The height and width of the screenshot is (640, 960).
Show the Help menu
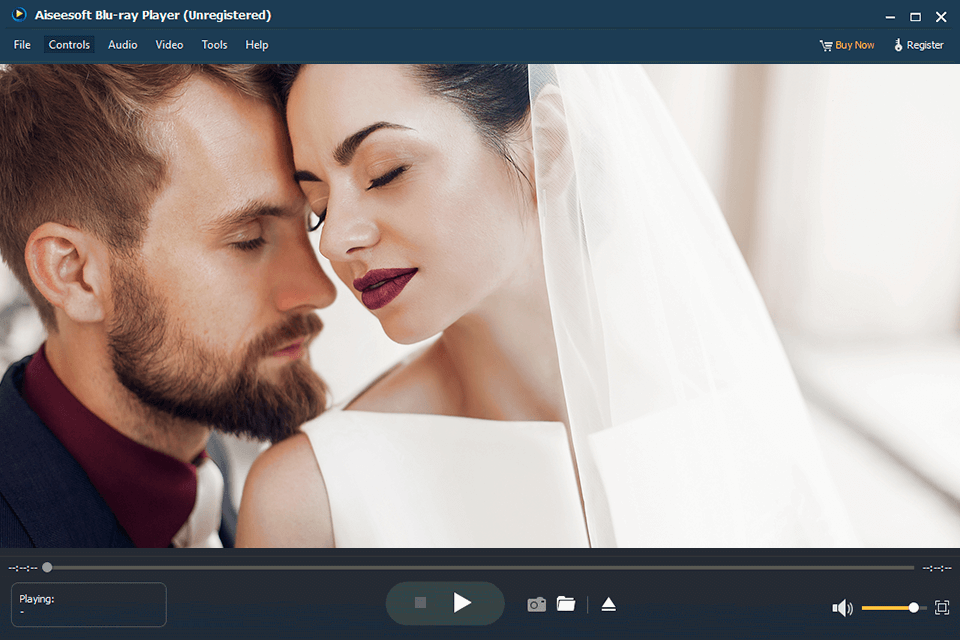pyautogui.click(x=257, y=45)
